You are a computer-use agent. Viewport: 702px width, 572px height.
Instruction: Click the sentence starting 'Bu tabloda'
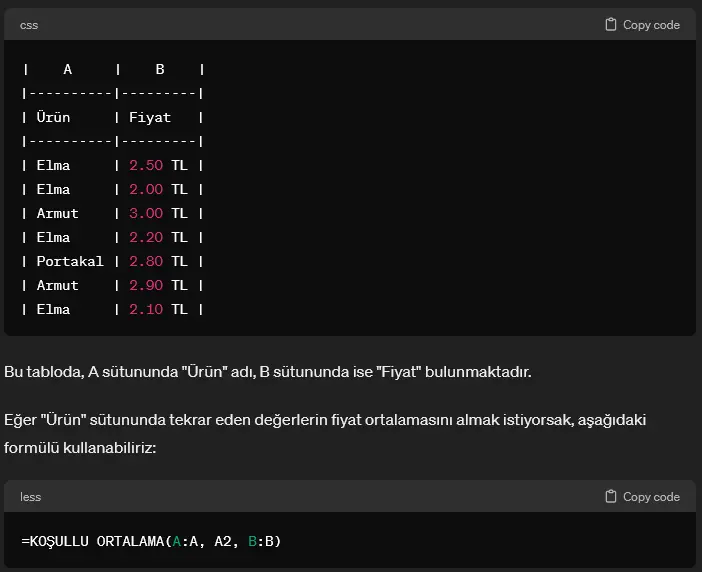click(x=268, y=372)
